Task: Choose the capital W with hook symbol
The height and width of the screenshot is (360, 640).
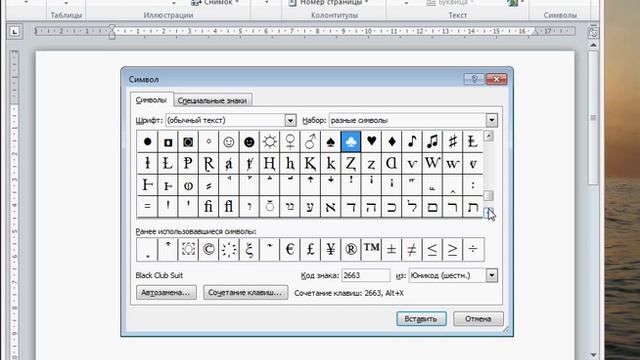Action: coord(433,163)
